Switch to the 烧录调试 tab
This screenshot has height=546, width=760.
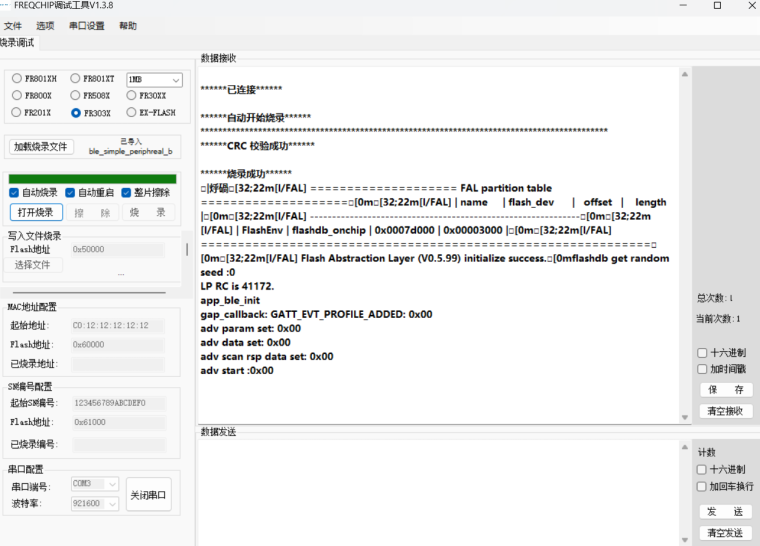(x=18, y=43)
